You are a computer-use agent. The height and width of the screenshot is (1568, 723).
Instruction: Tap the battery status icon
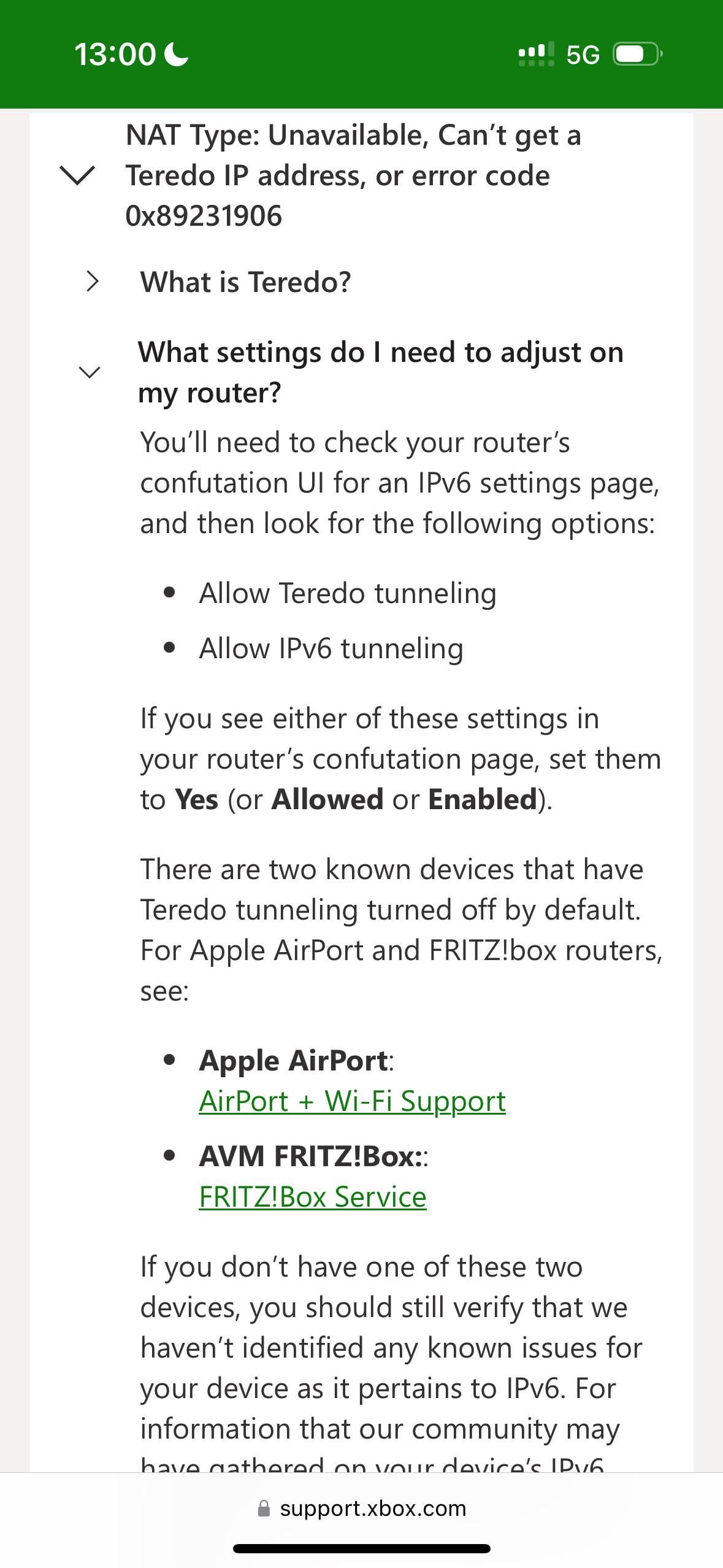[x=638, y=54]
